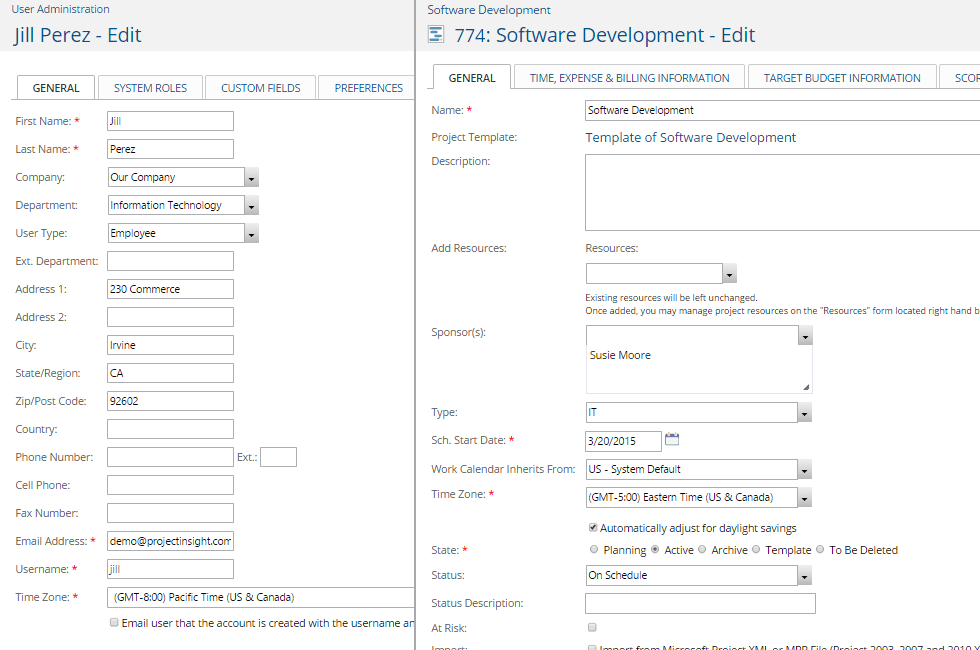Open the Company dropdown
This screenshot has height=650, width=980.
coord(253,176)
